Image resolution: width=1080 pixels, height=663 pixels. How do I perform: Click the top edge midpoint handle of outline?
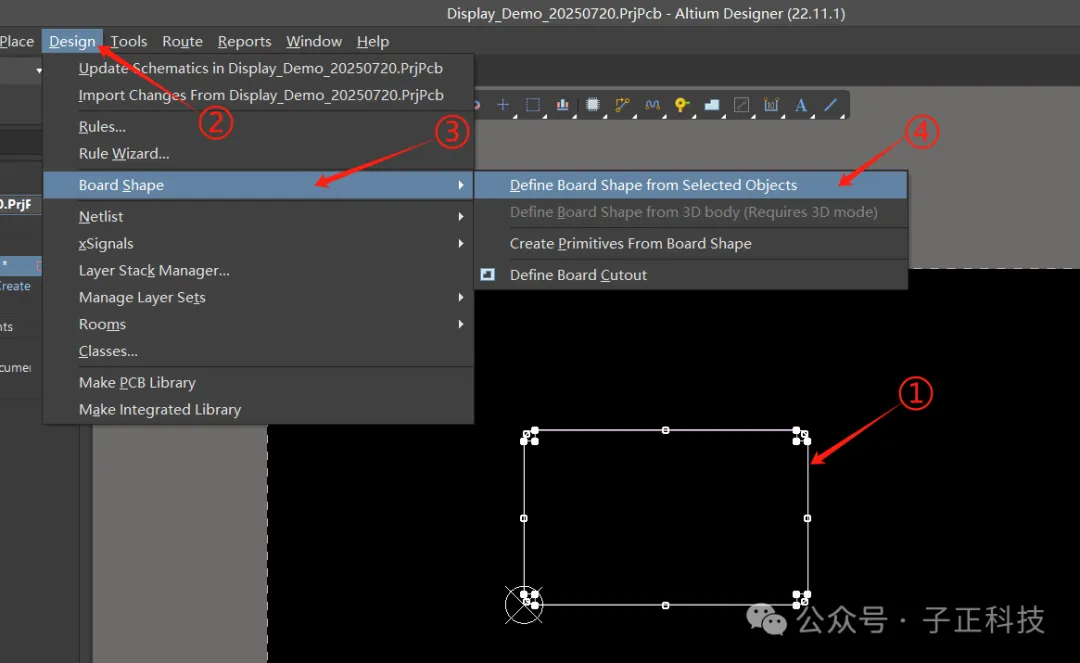click(665, 430)
